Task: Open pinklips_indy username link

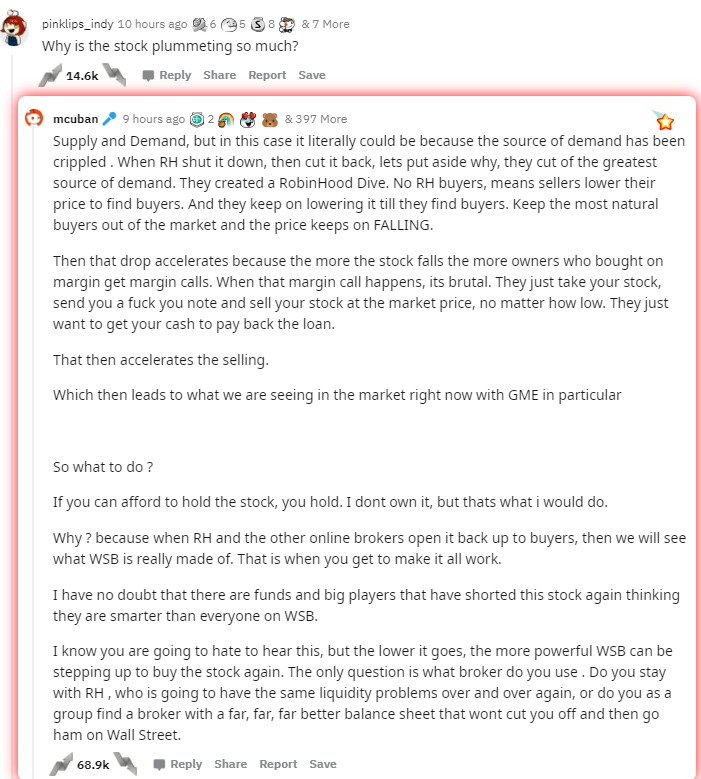Action: pyautogui.click(x=78, y=24)
